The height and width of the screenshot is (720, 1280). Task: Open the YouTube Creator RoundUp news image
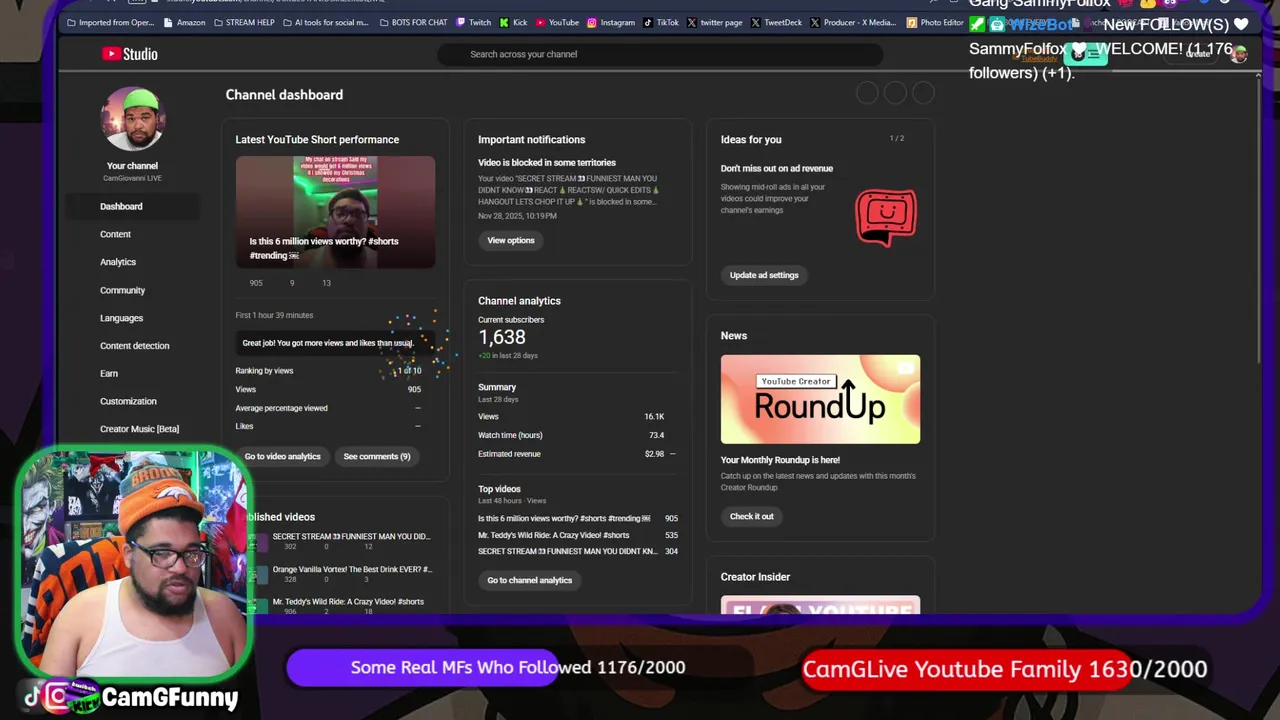[x=820, y=399]
